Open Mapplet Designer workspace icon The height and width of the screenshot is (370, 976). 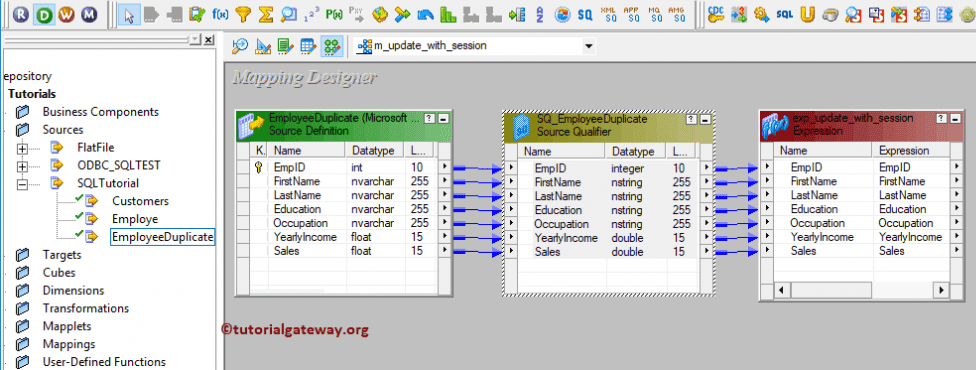click(307, 46)
